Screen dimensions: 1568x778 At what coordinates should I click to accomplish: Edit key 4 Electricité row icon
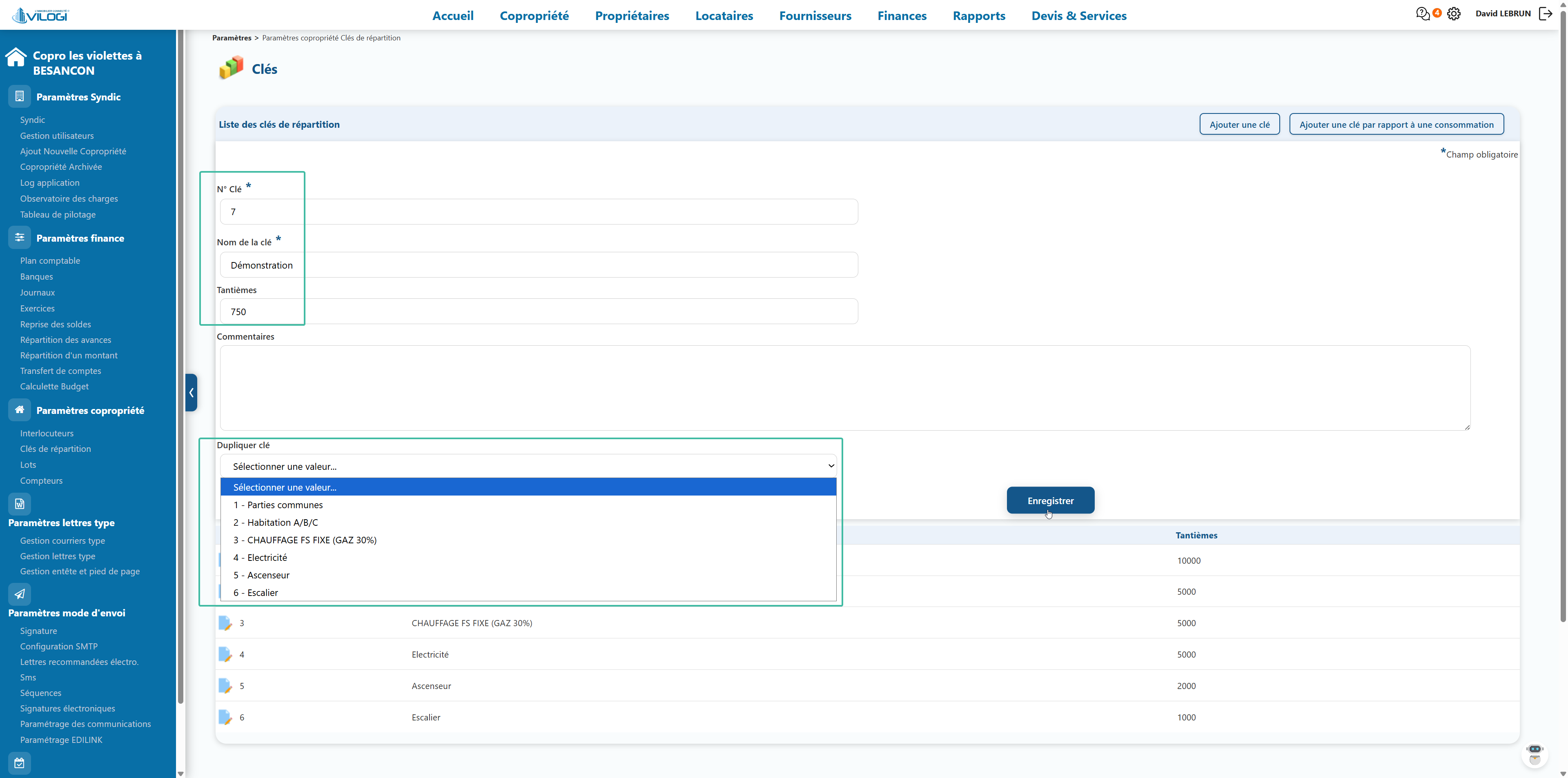pos(225,654)
